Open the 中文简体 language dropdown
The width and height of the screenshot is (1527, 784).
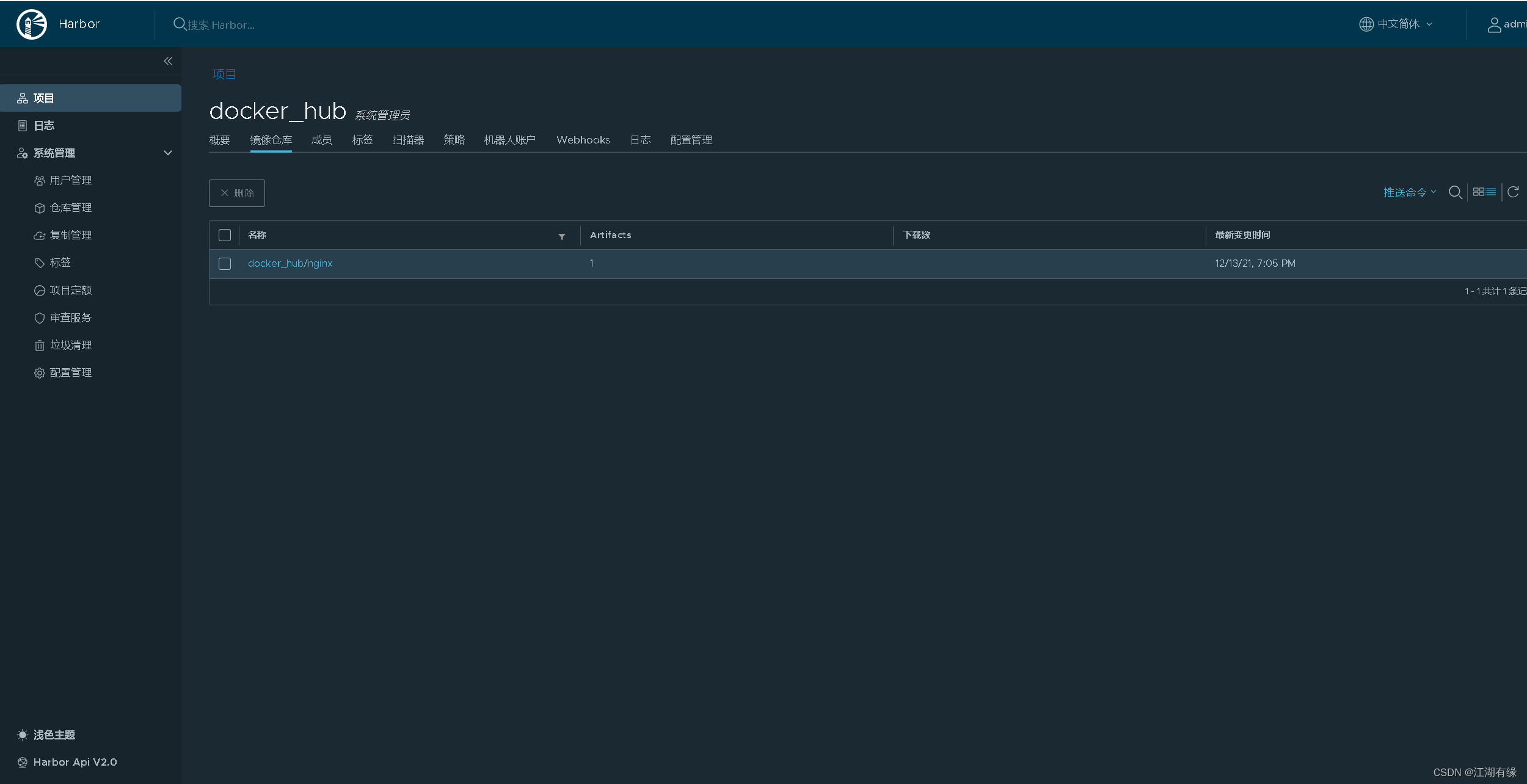(x=1398, y=24)
